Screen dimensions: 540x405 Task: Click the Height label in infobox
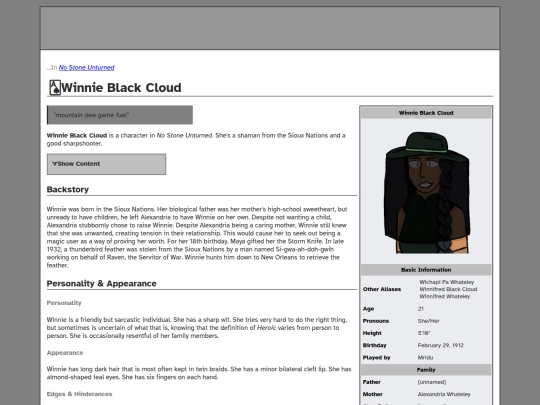click(x=372, y=333)
